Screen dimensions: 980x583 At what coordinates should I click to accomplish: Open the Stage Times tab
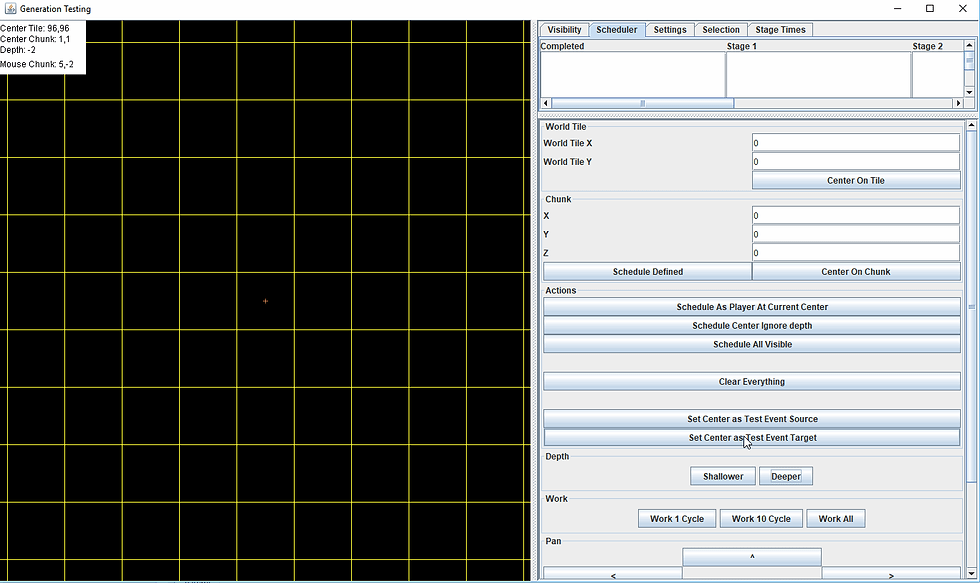[780, 29]
